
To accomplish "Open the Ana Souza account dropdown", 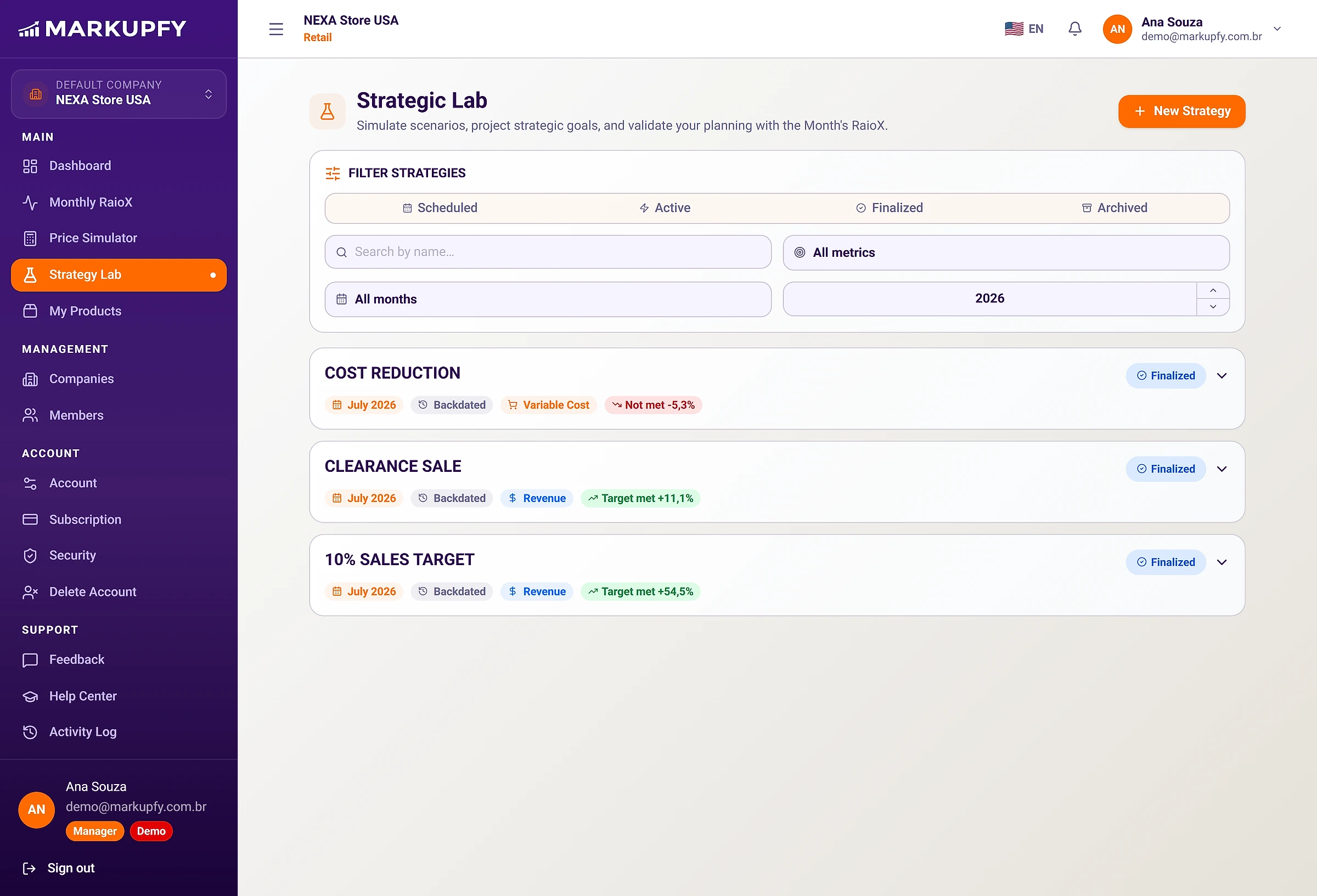I will pos(1277,29).
